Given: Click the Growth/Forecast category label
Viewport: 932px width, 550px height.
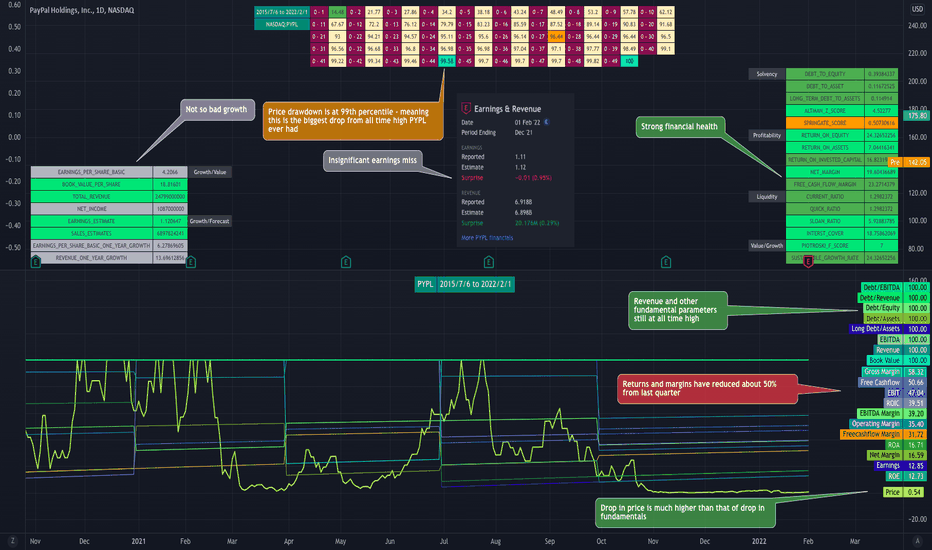Looking at the screenshot, I should pos(210,221).
